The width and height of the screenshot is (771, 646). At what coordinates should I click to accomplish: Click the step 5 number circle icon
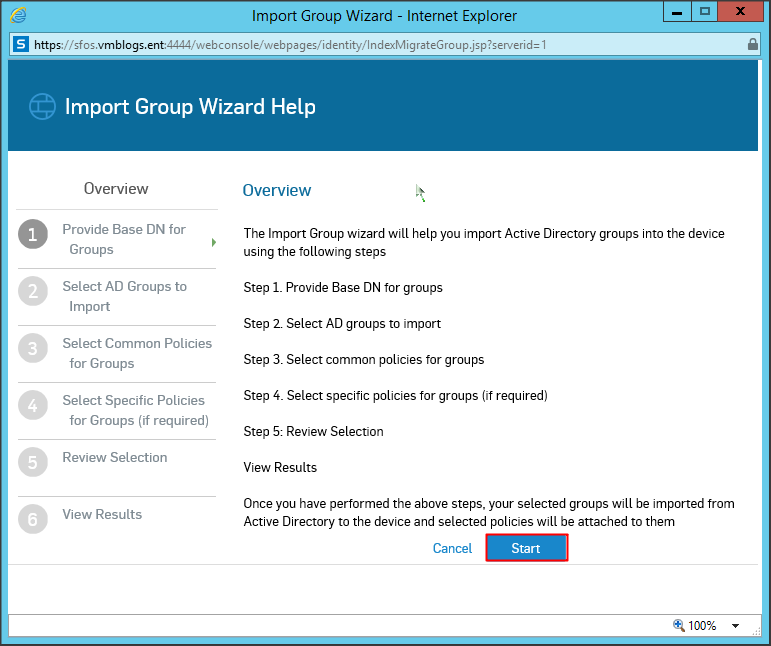click(x=33, y=463)
